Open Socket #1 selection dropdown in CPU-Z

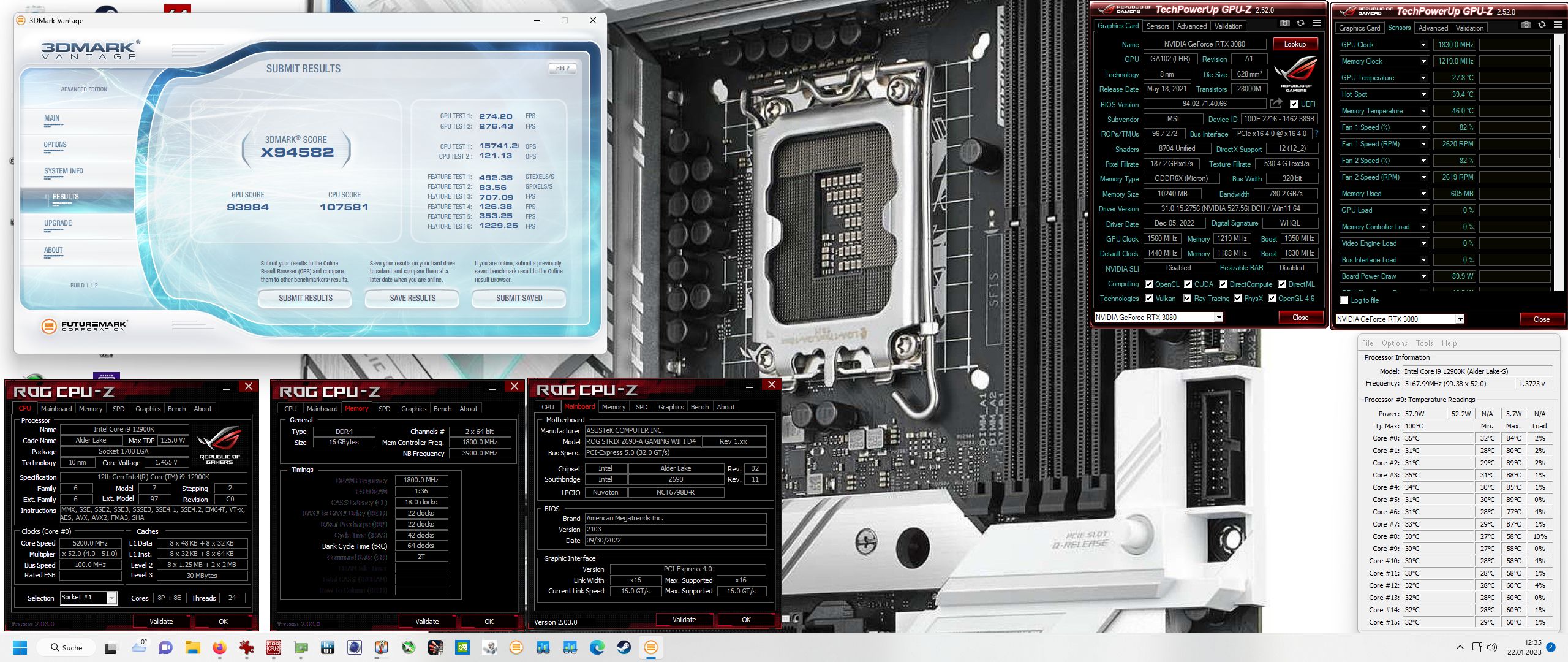coord(111,598)
